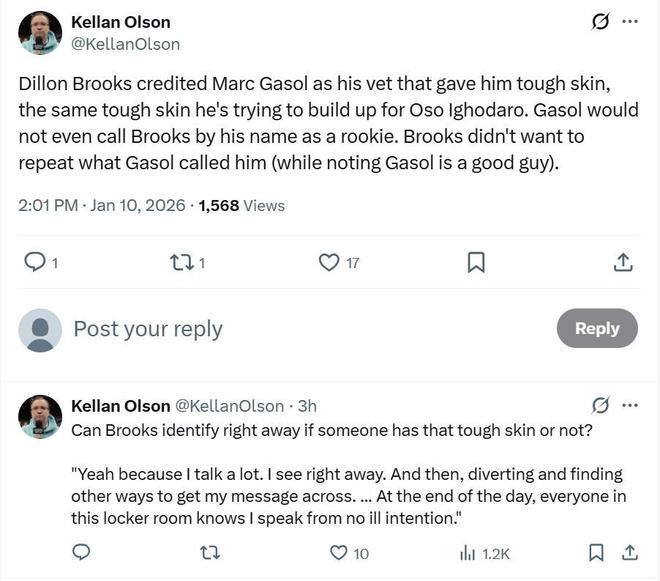This screenshot has height=581, width=660.
Task: Click the 3h timestamp on reply post
Action: tap(308, 406)
